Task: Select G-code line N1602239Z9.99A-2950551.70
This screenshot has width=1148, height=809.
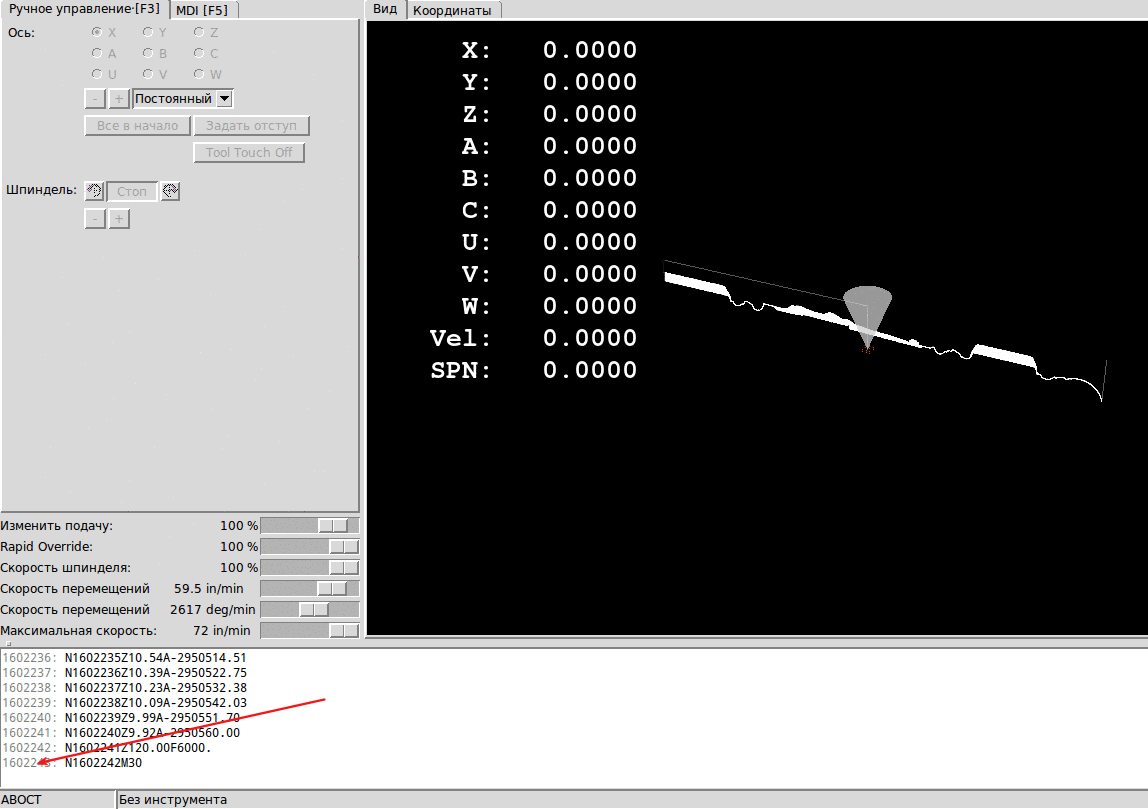Action: (152, 717)
